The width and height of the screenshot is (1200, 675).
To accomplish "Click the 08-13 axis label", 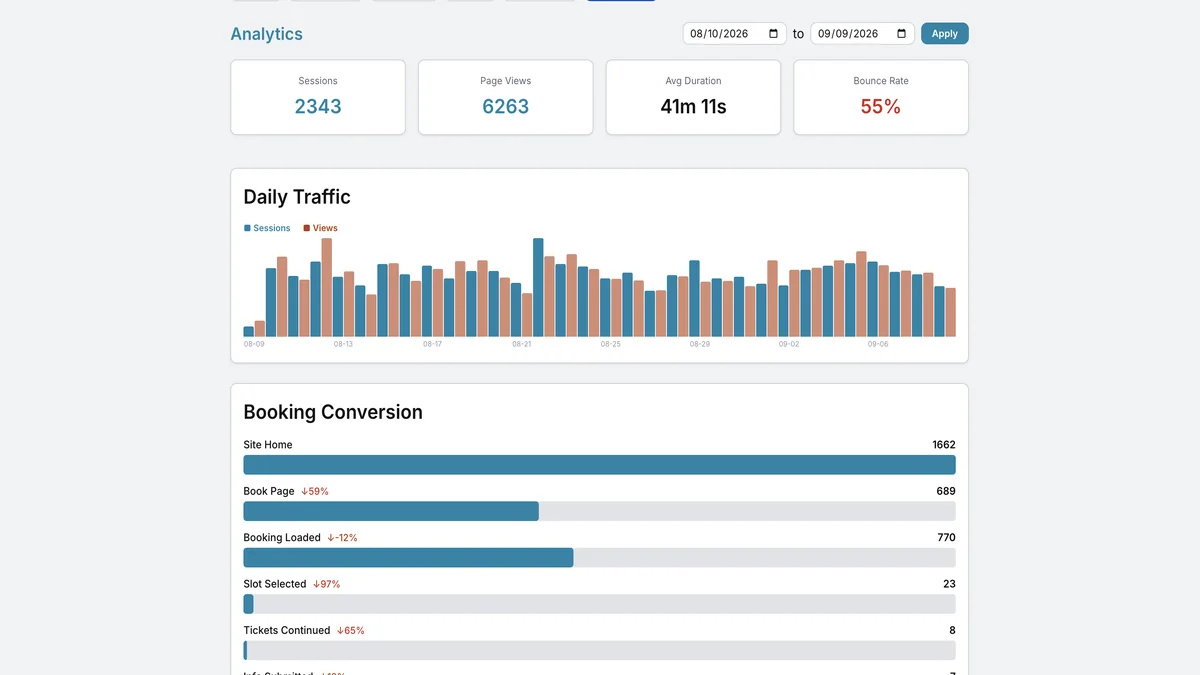I will pos(343,344).
